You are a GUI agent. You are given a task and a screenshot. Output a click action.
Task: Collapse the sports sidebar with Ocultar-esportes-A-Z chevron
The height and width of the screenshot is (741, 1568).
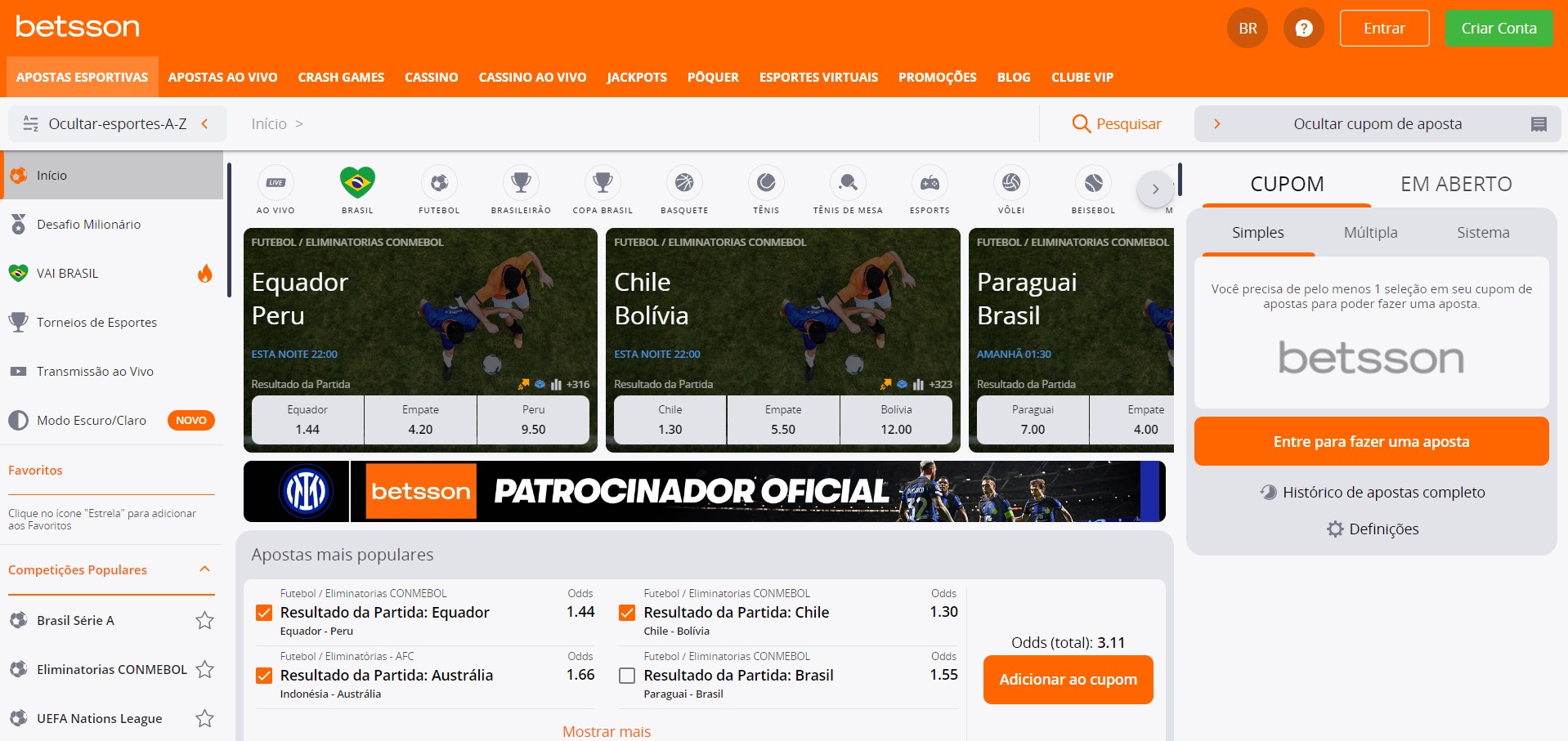click(204, 123)
